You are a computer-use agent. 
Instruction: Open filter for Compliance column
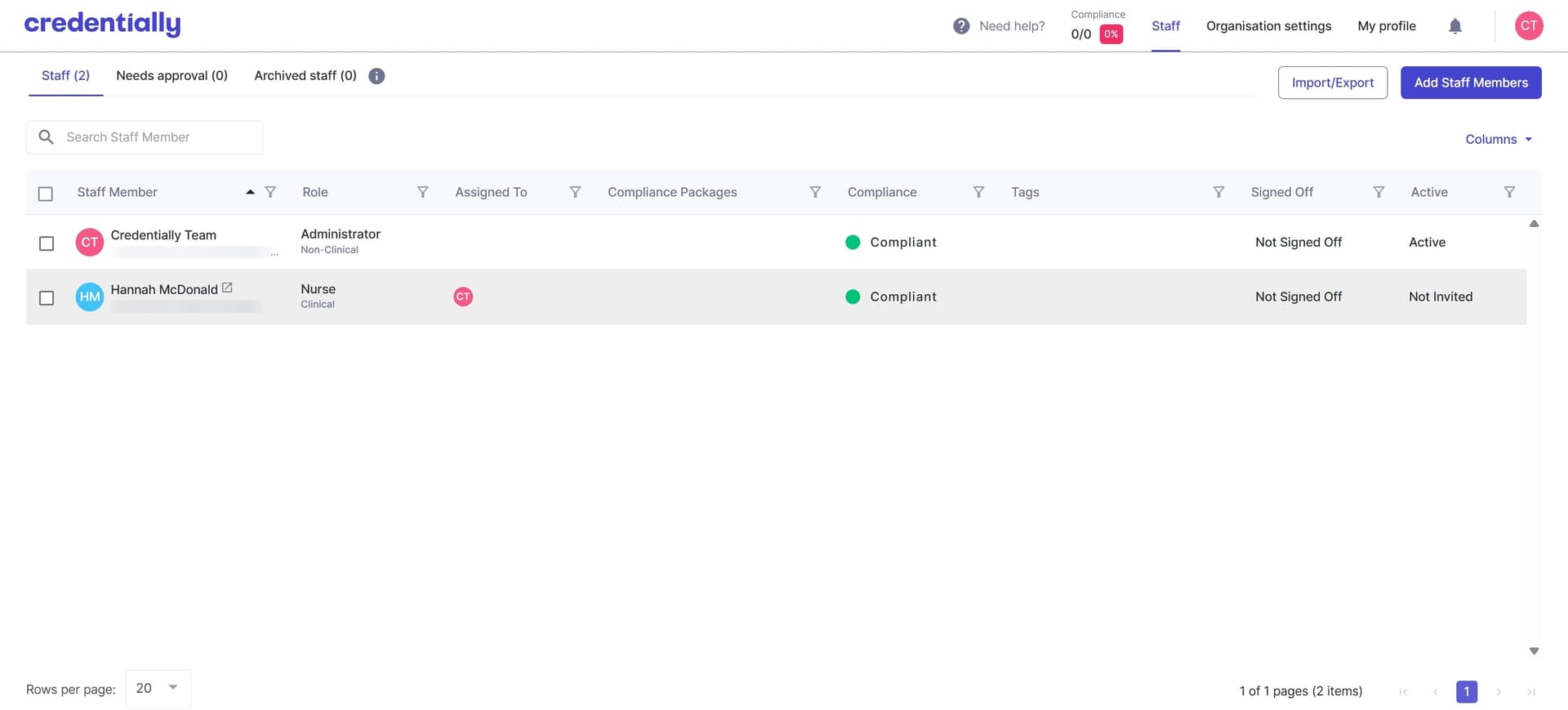click(x=978, y=192)
